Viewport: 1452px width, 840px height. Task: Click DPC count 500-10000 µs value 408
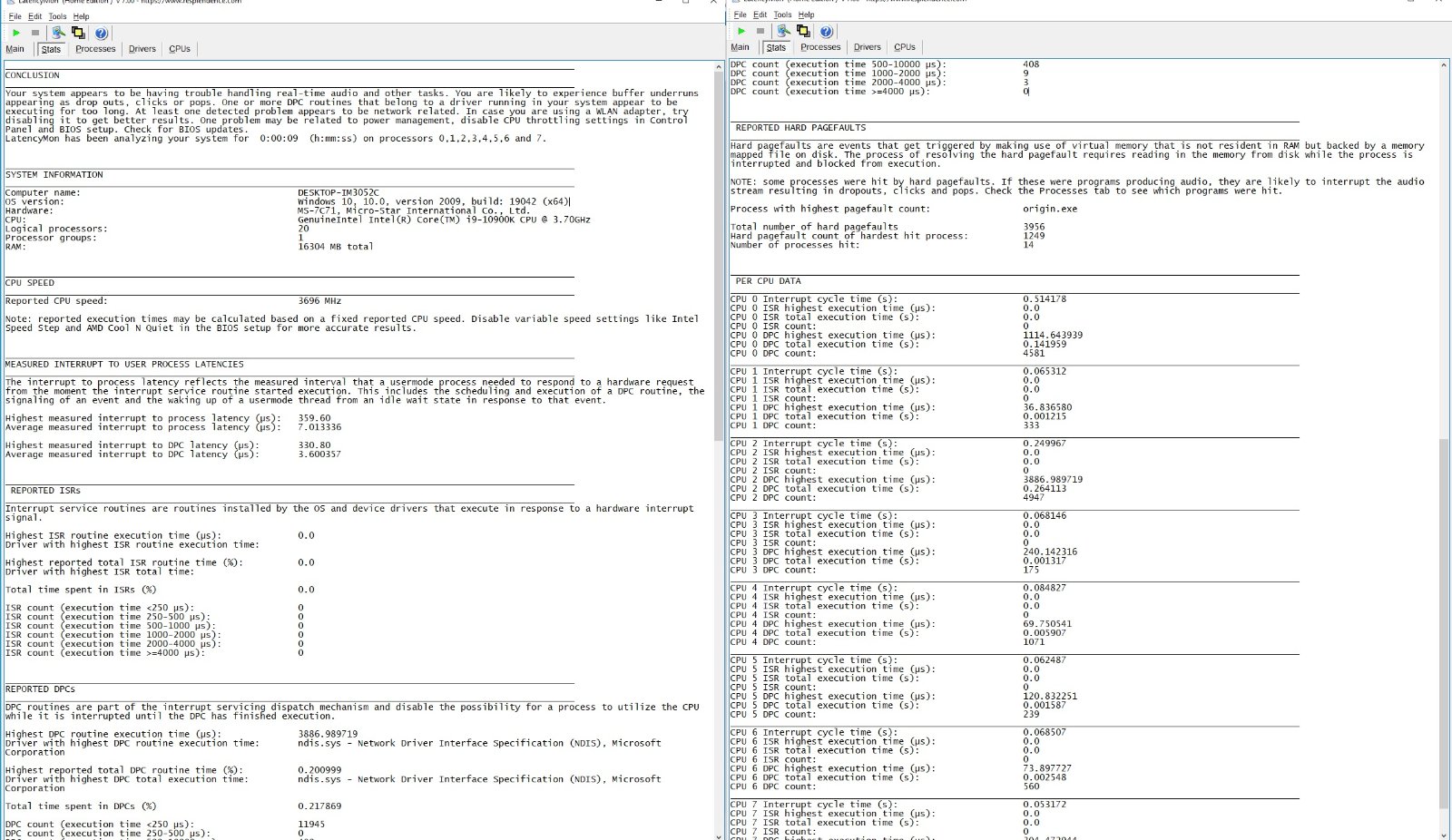(1031, 64)
